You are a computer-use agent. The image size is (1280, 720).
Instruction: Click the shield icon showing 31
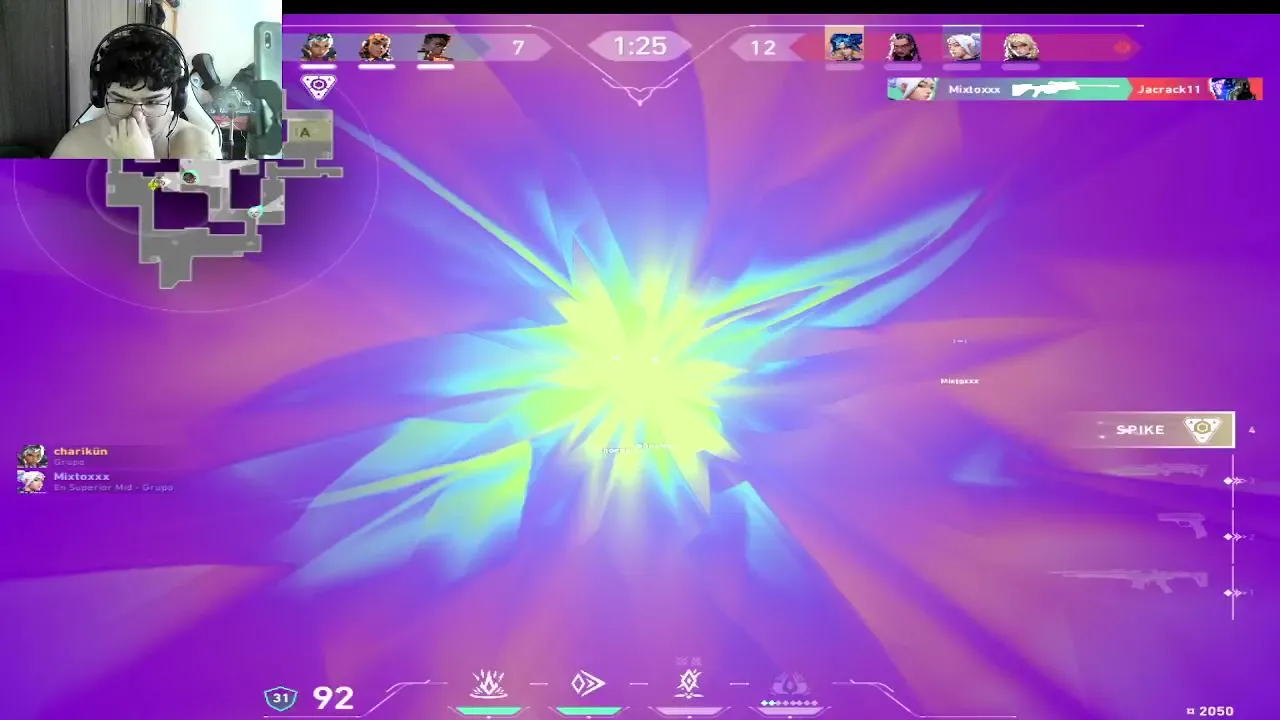[x=281, y=697]
